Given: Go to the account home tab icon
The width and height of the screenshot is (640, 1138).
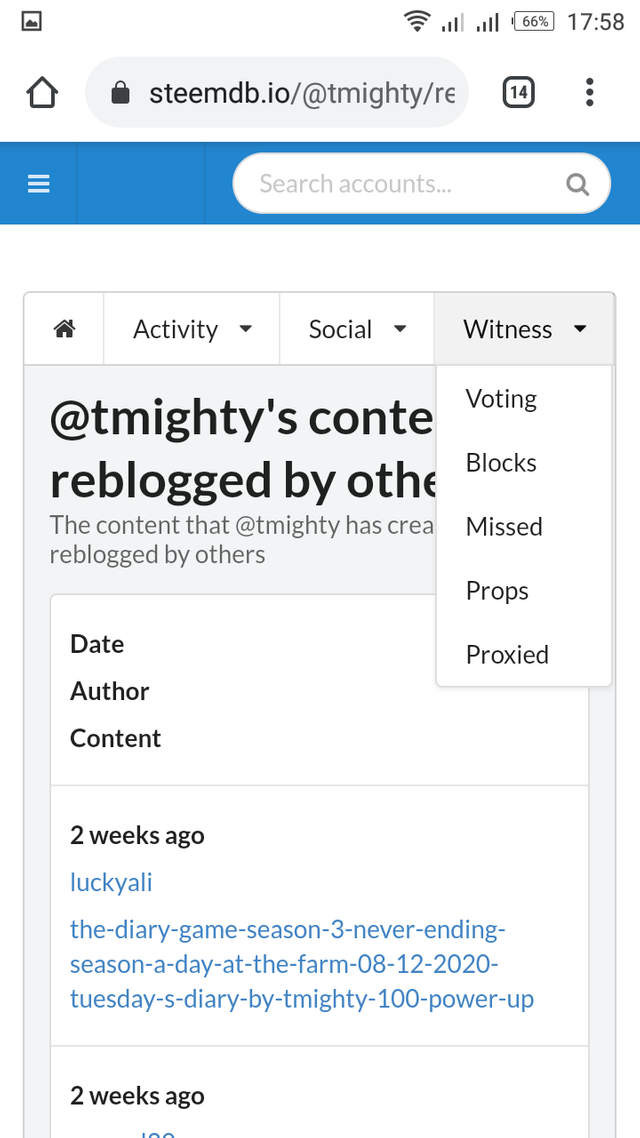Looking at the screenshot, I should click(x=65, y=329).
